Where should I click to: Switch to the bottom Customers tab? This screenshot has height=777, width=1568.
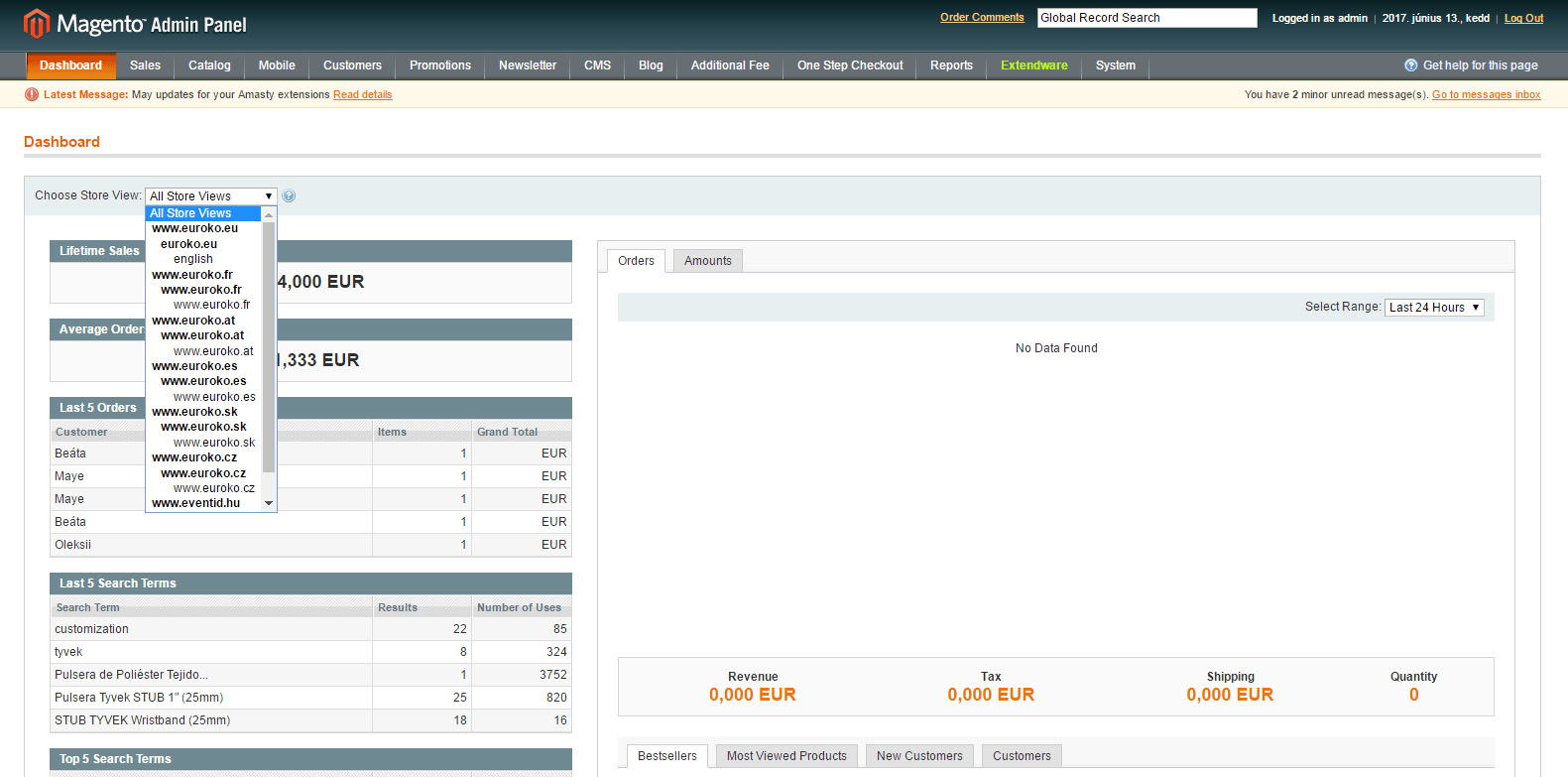click(1022, 756)
